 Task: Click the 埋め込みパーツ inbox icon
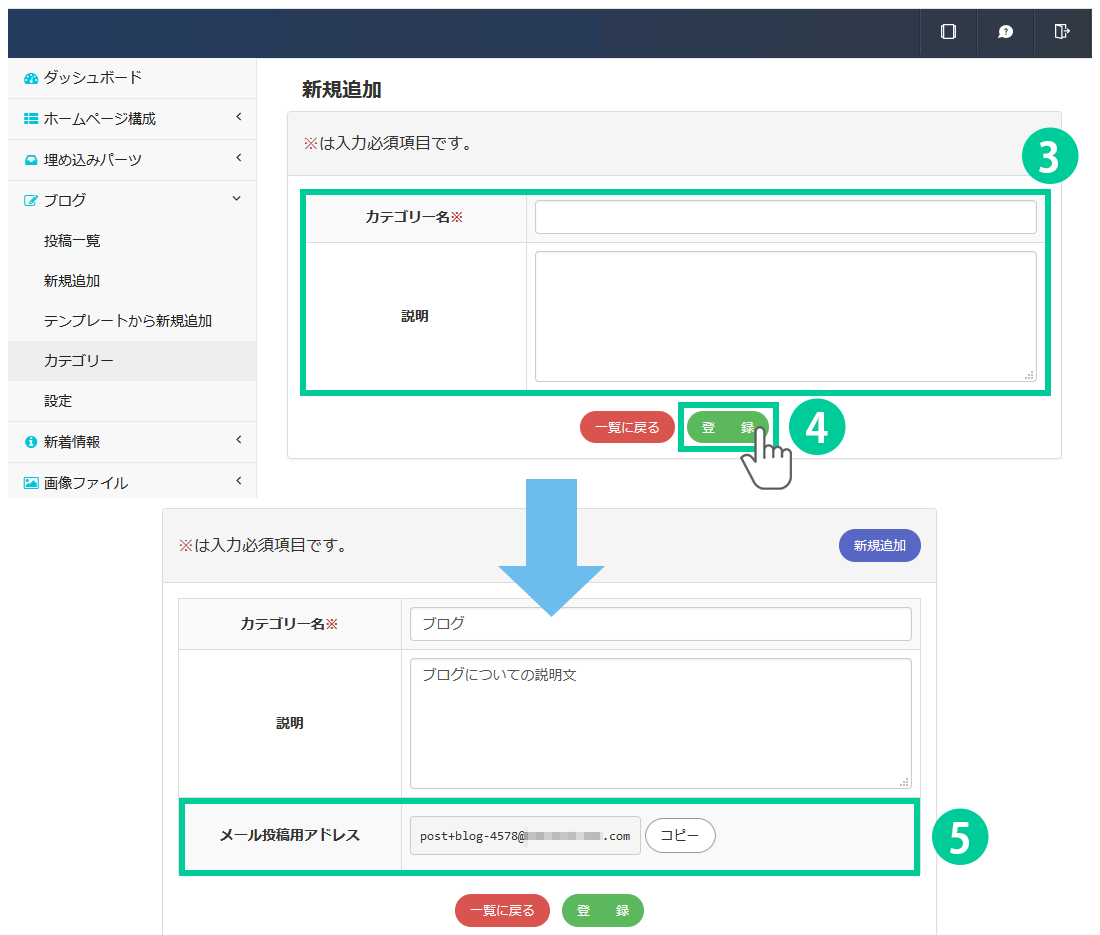click(31, 160)
